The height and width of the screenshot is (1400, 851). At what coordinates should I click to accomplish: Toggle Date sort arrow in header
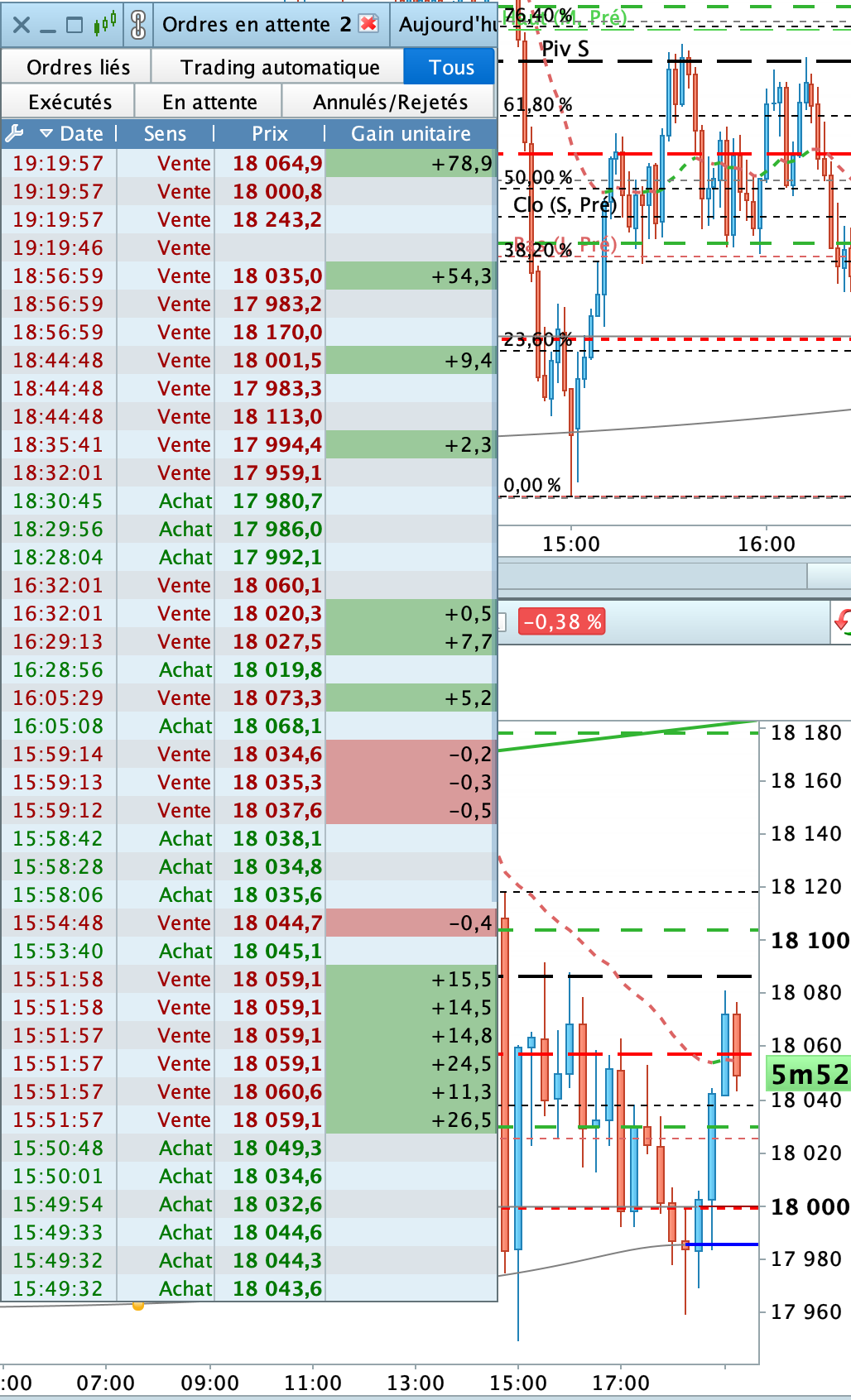point(46,133)
